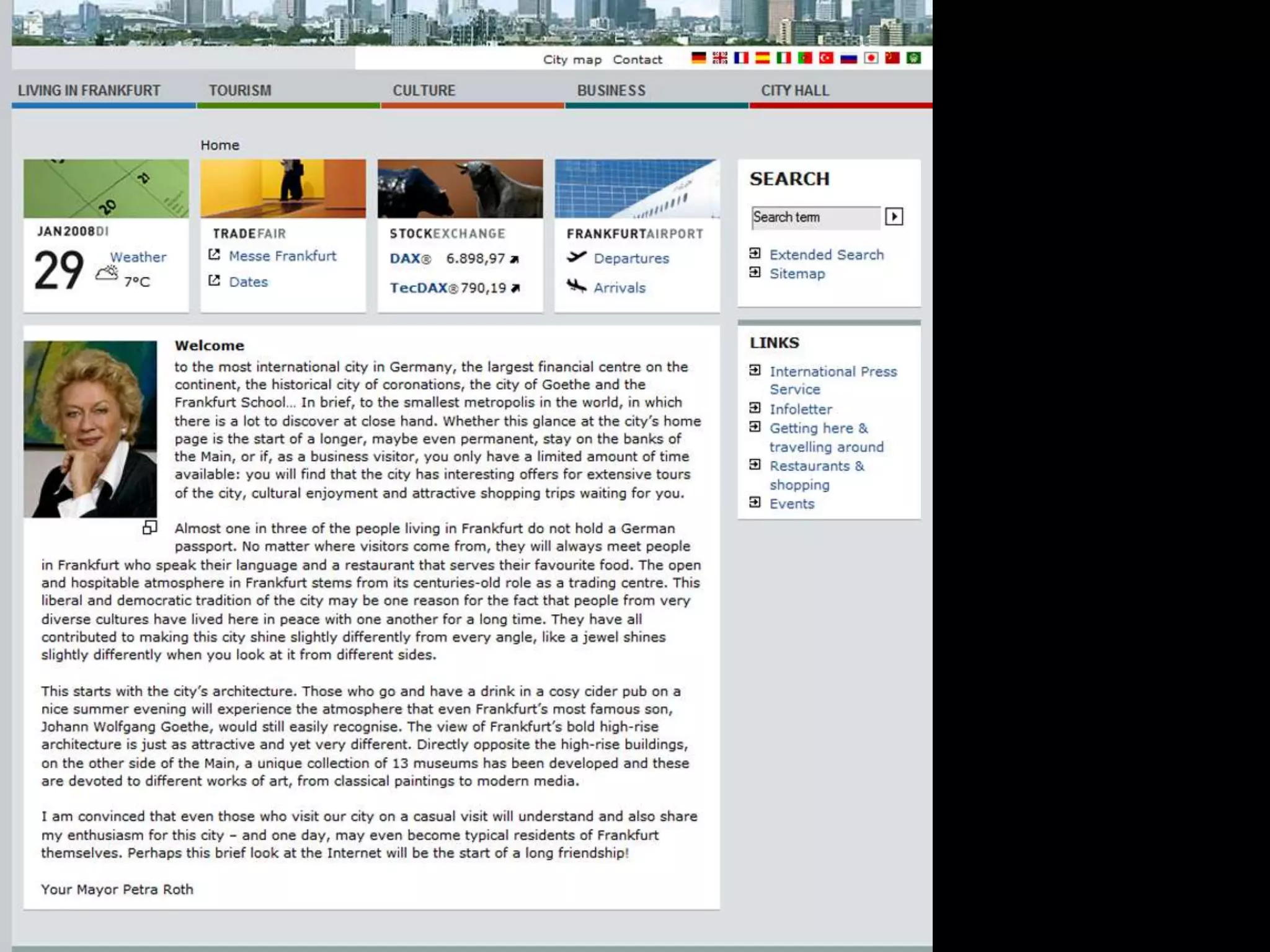This screenshot has height=952, width=1270.
Task: Open the Tourism navigation tab
Action: [240, 90]
